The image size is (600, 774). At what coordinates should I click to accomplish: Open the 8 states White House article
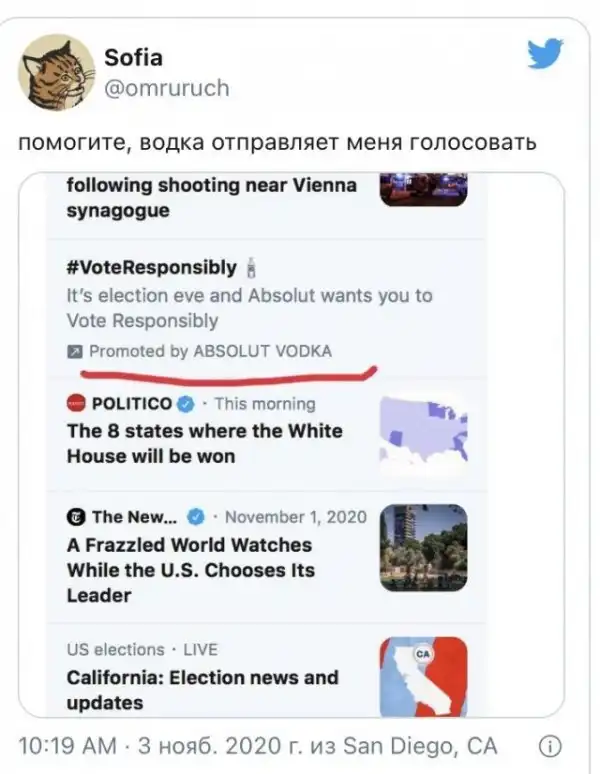(204, 443)
